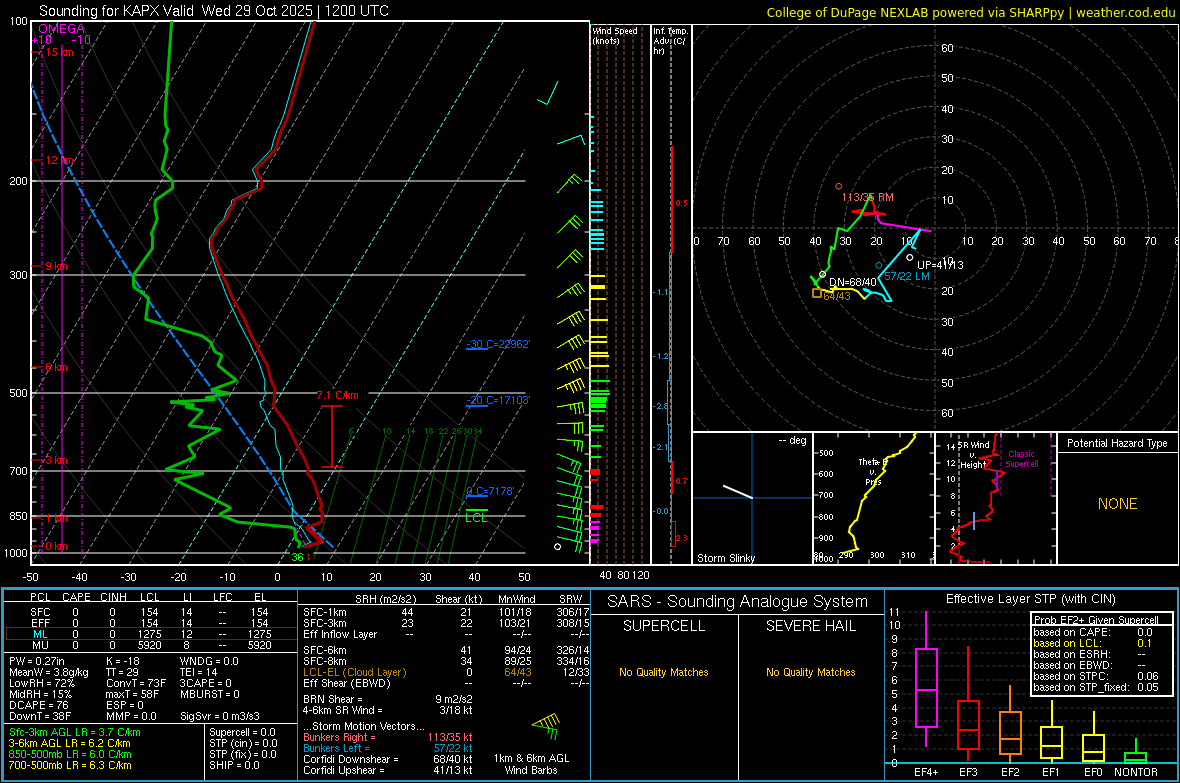Click the 'Potential Hazard Type' header
Image resolution: width=1180 pixels, height=783 pixels.
click(x=1118, y=443)
